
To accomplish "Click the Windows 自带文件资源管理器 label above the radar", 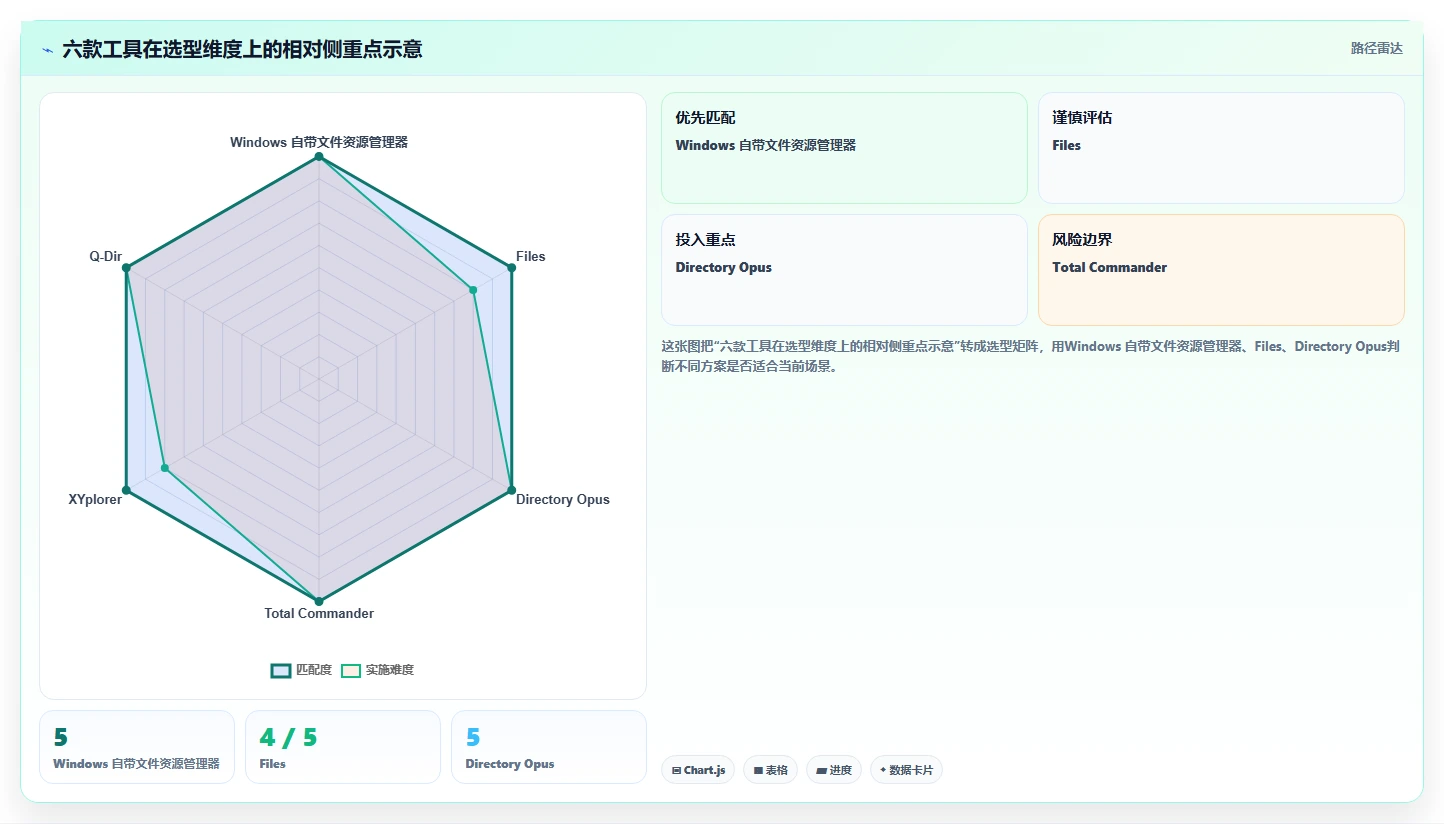I will [x=319, y=142].
